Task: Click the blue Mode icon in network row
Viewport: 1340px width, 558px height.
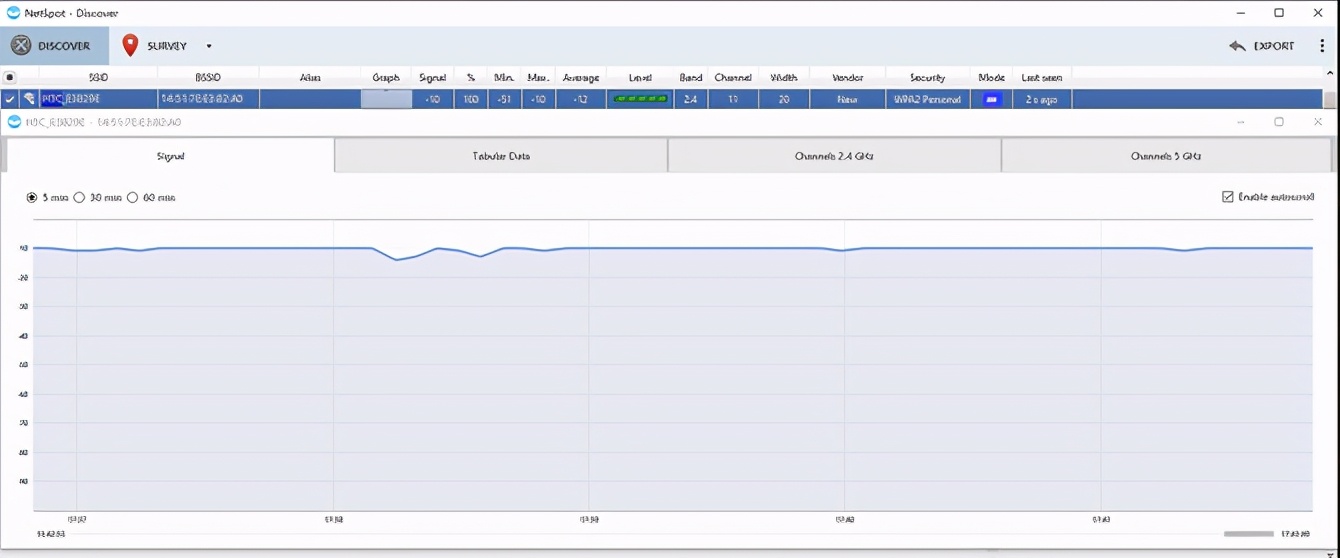Action: click(991, 99)
